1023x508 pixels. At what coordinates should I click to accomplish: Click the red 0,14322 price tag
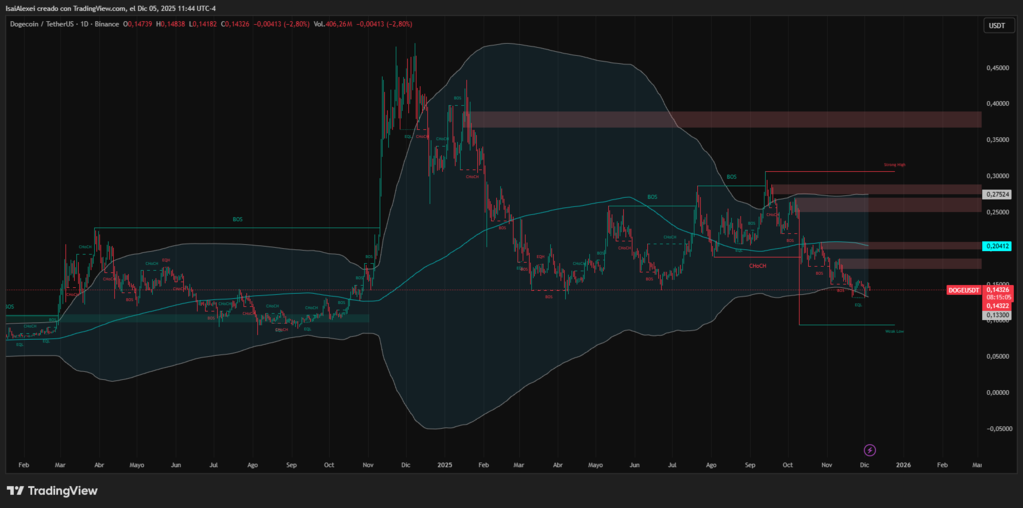[998, 306]
